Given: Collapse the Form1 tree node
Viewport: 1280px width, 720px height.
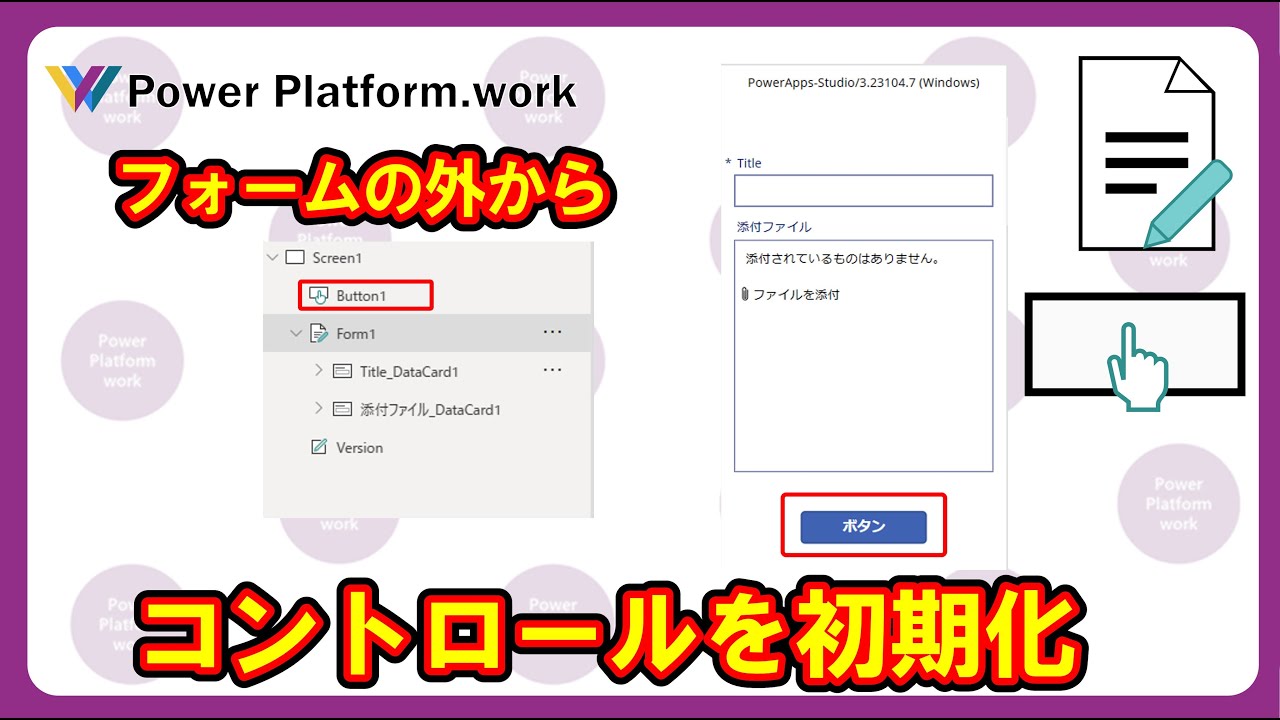Looking at the screenshot, I should click(x=295, y=334).
